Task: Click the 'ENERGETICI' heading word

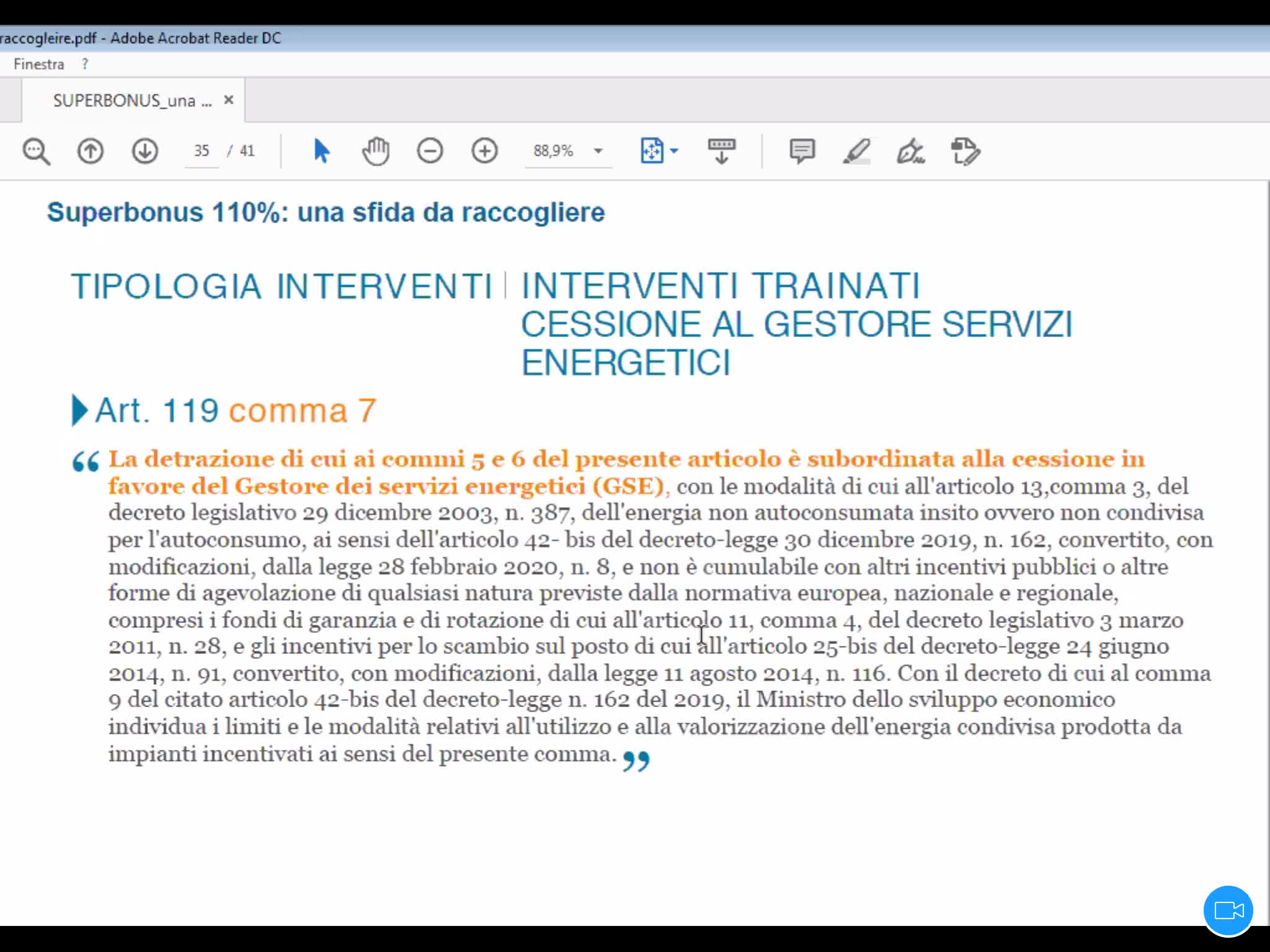Action: coord(626,363)
